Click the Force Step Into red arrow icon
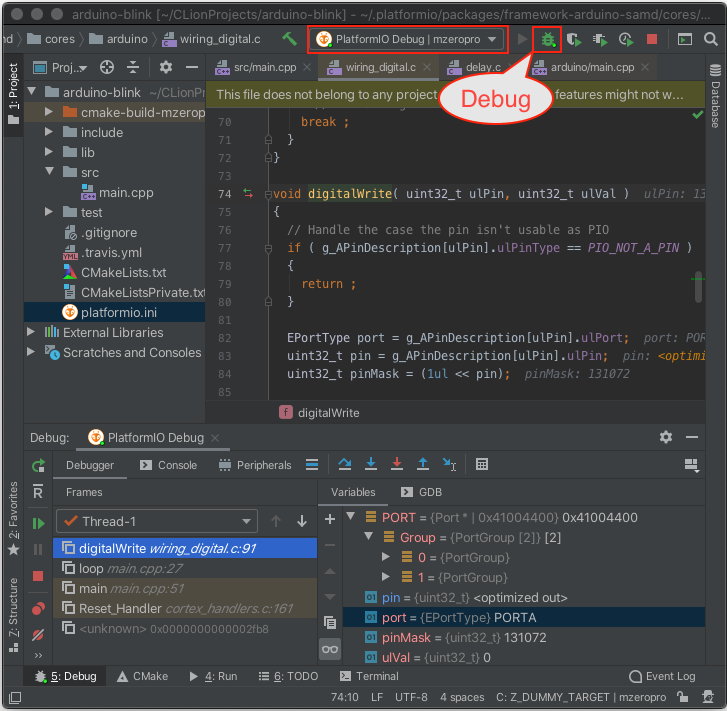 [x=396, y=464]
